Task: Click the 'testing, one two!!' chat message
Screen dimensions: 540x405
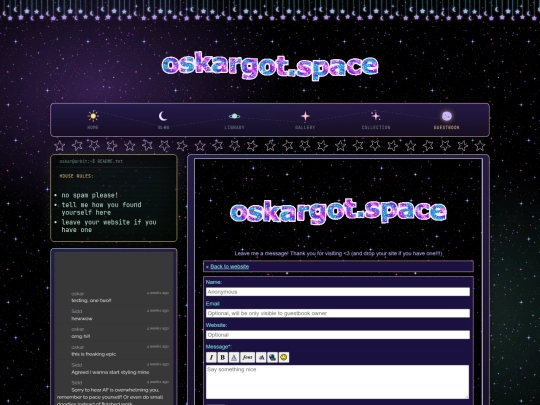Action: 91,300
